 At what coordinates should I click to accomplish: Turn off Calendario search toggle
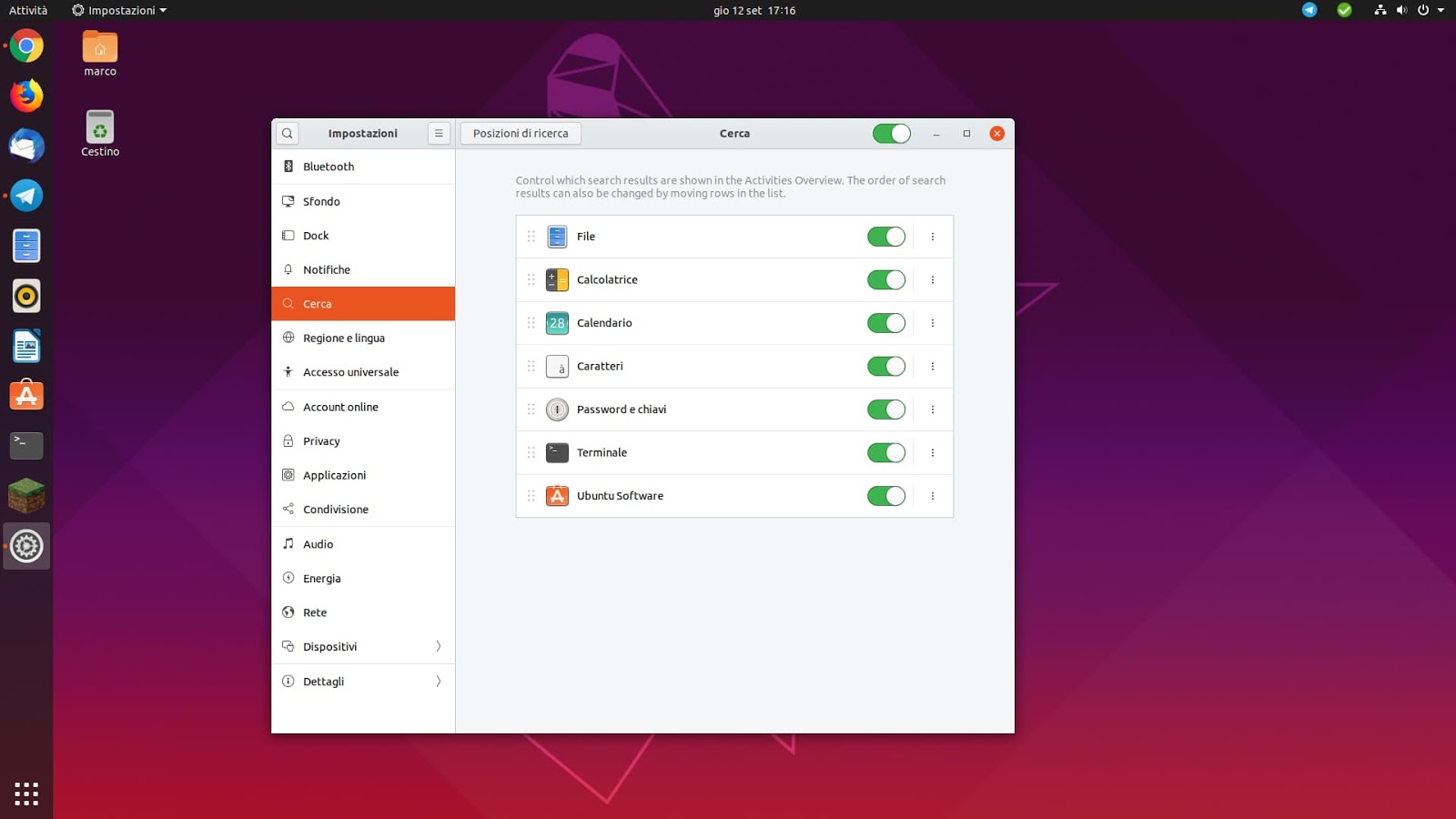pos(886,323)
